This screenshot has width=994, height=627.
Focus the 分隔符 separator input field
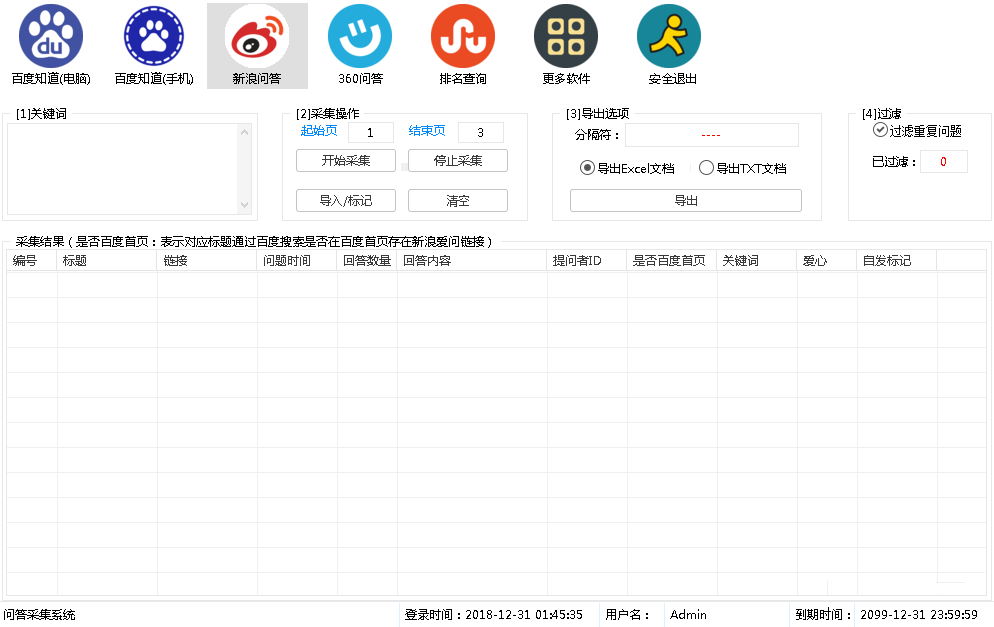(712, 135)
